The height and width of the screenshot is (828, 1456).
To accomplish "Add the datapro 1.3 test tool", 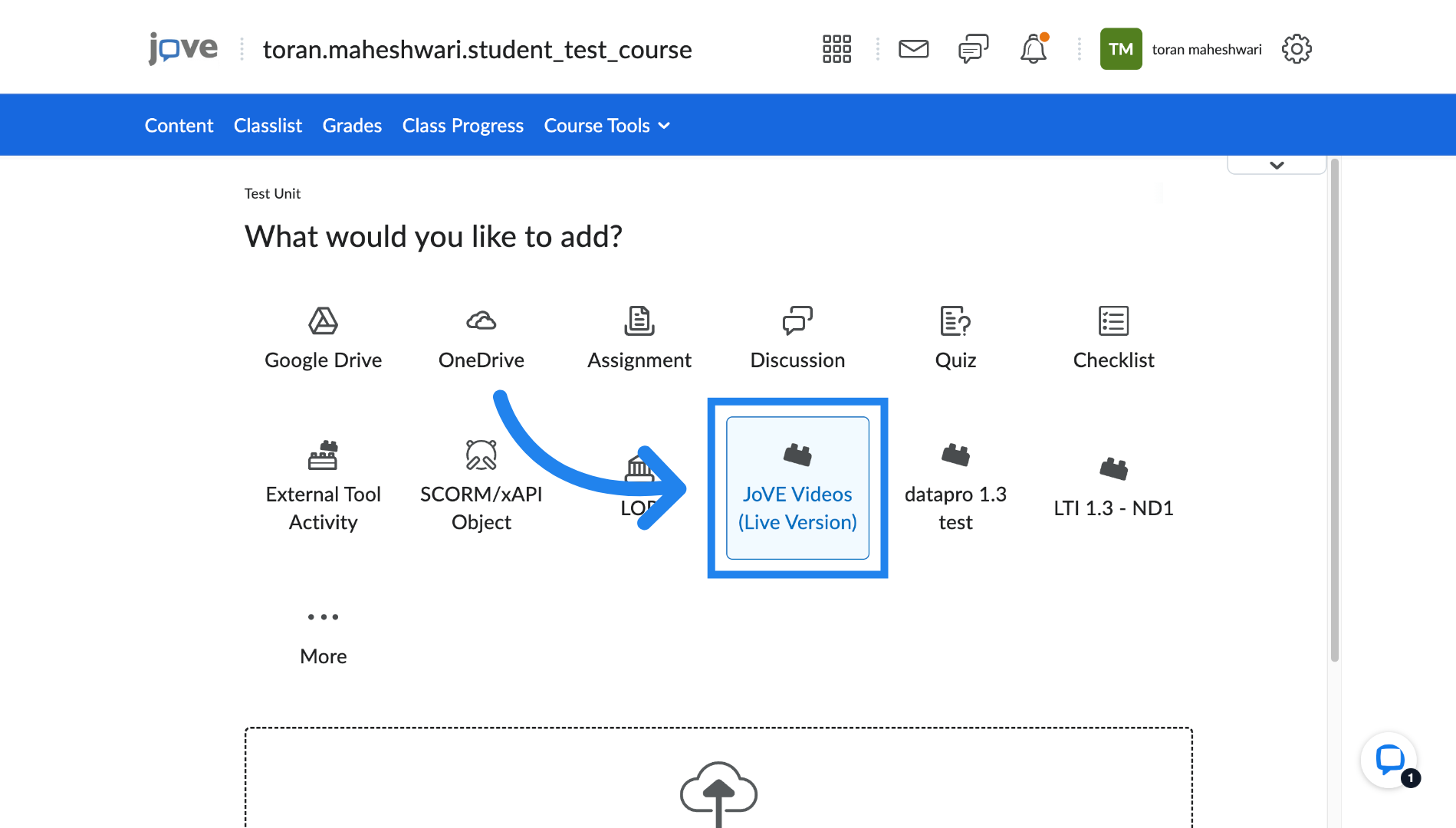I will pyautogui.click(x=955, y=487).
